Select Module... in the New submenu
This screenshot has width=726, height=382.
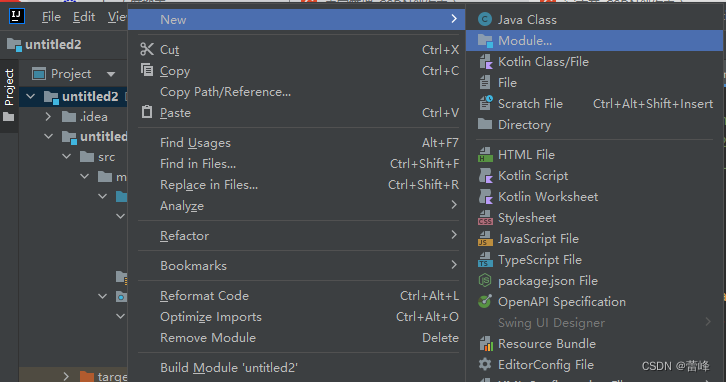click(x=594, y=41)
